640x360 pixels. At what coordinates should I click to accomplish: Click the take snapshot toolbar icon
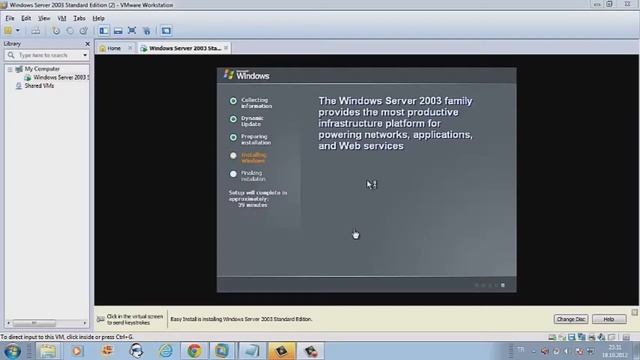tap(56, 31)
